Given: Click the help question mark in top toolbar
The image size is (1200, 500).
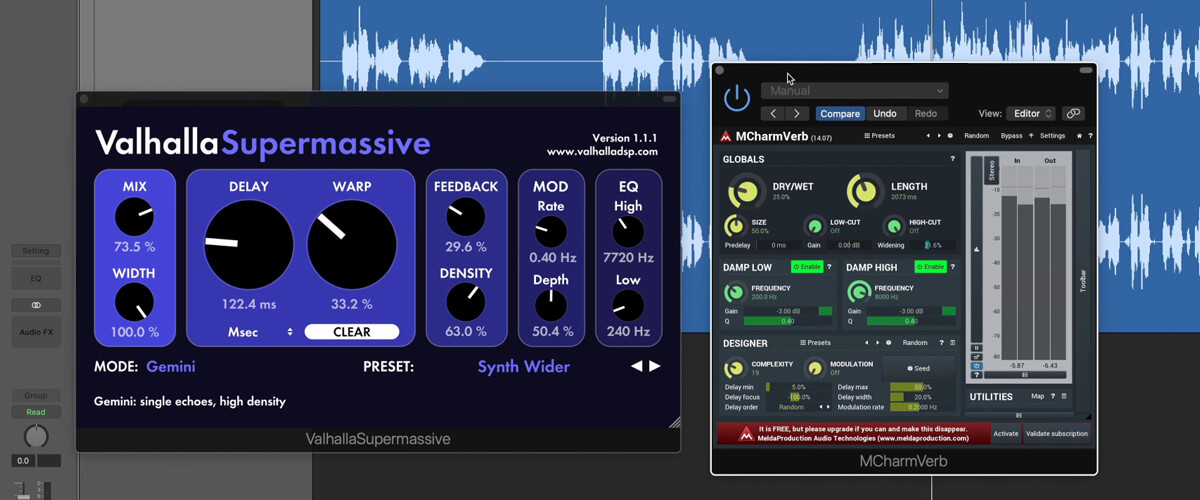Looking at the screenshot, I should (x=1090, y=136).
